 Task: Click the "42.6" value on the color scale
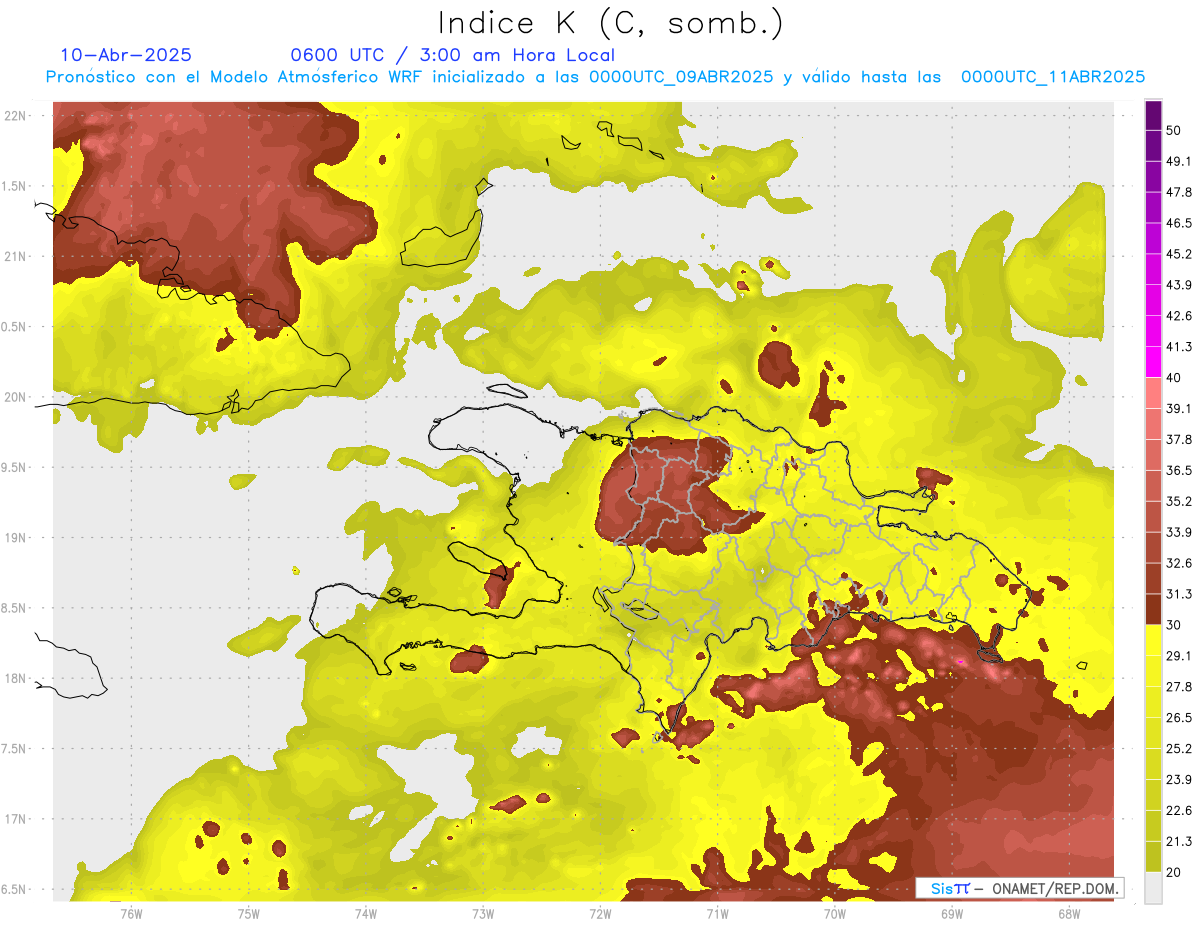(x=1179, y=316)
